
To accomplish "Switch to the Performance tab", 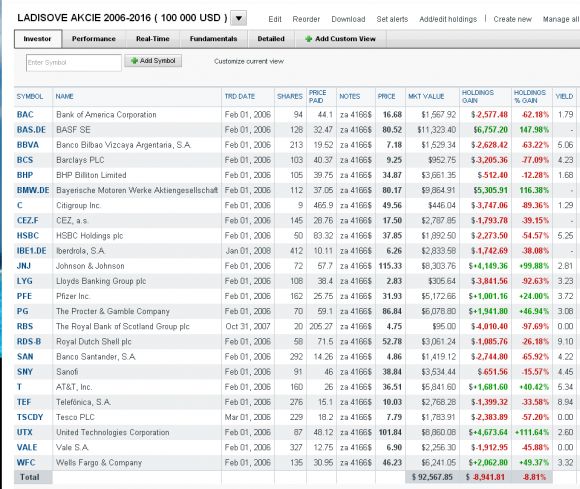I will pos(94,39).
